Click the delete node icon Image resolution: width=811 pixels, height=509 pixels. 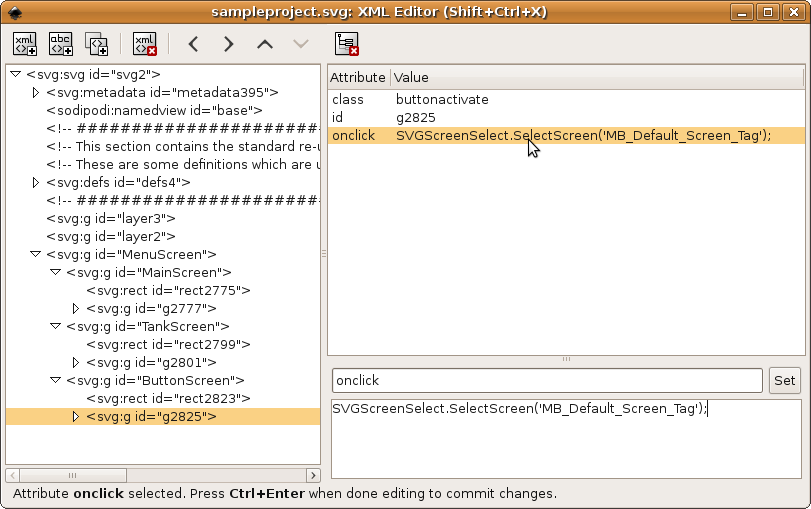coord(145,44)
